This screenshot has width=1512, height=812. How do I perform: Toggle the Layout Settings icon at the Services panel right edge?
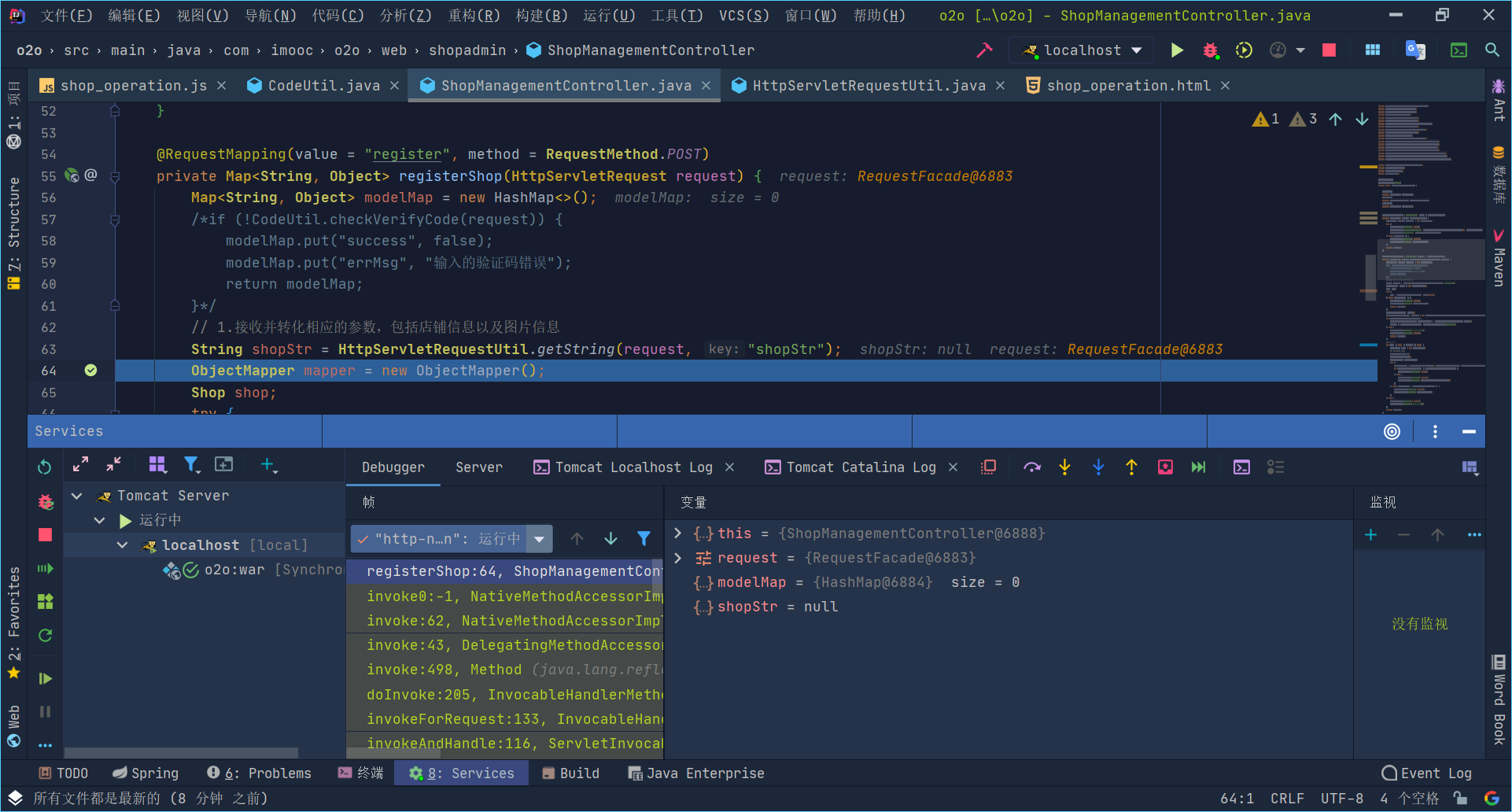[x=1470, y=467]
